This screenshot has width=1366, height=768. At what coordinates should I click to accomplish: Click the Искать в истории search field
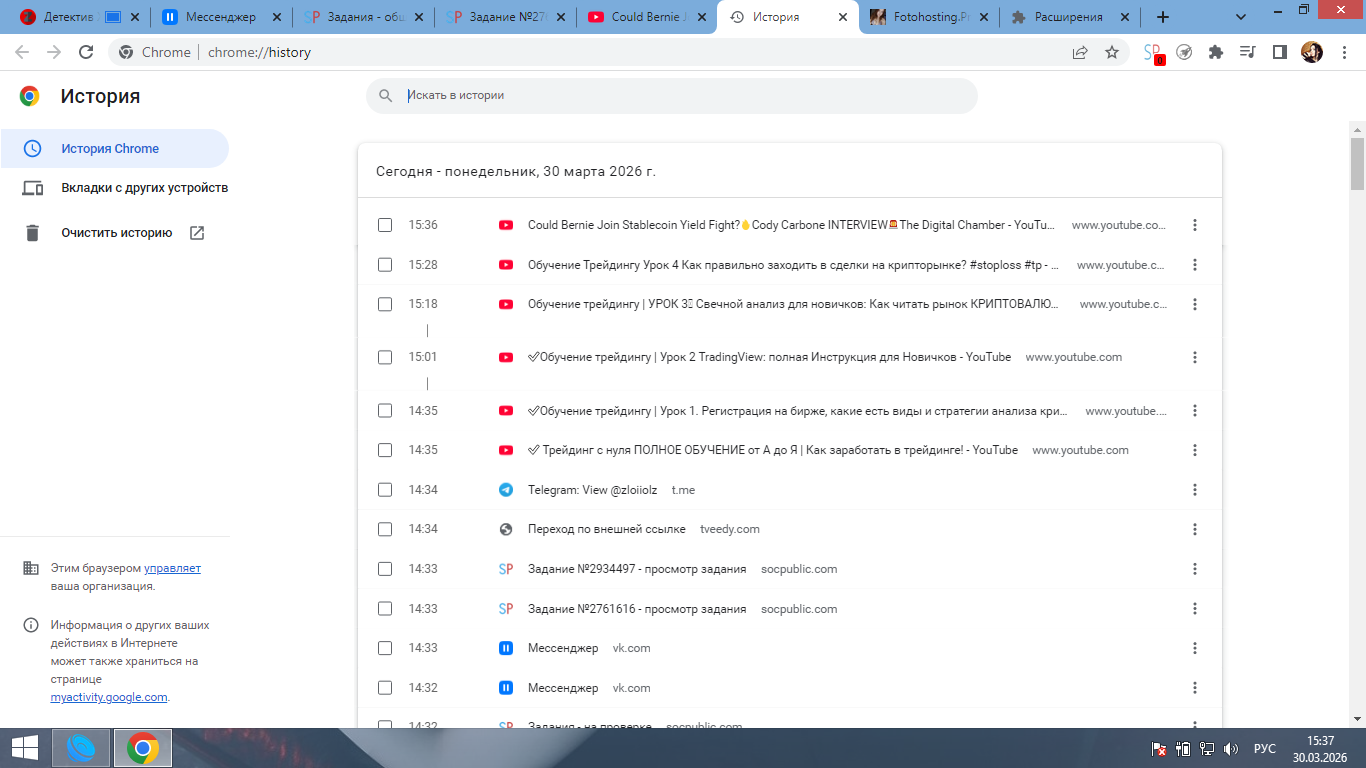coord(680,96)
